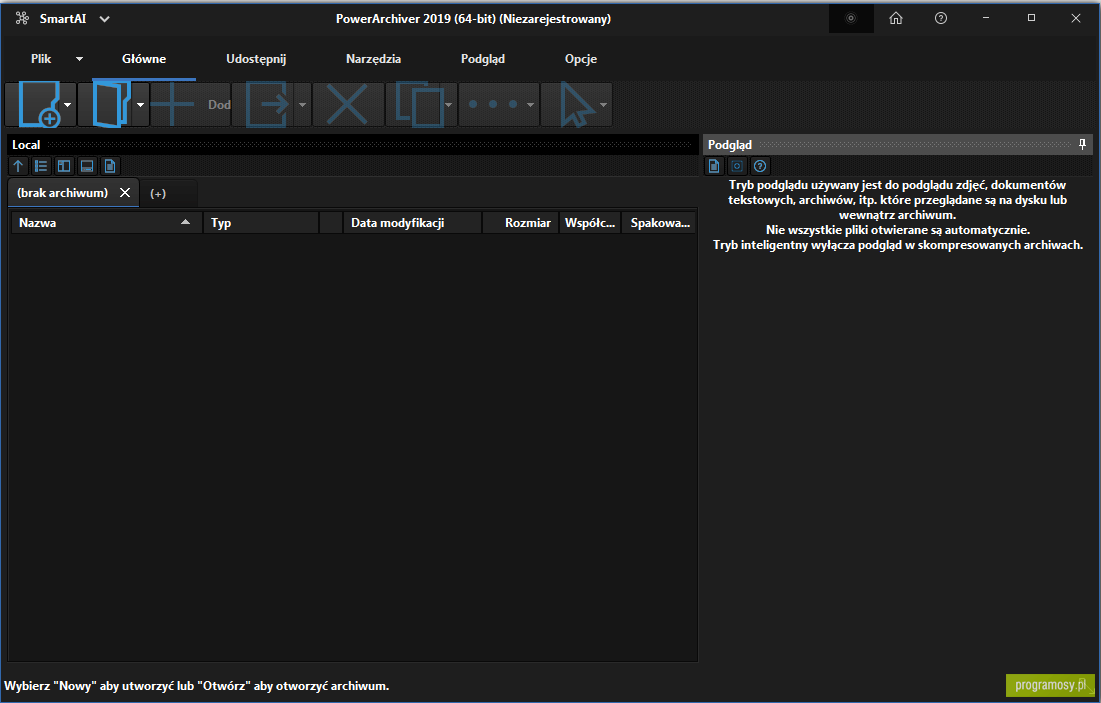Click the Nazwa sort direction arrow
The image size is (1101, 703).
tap(185, 222)
